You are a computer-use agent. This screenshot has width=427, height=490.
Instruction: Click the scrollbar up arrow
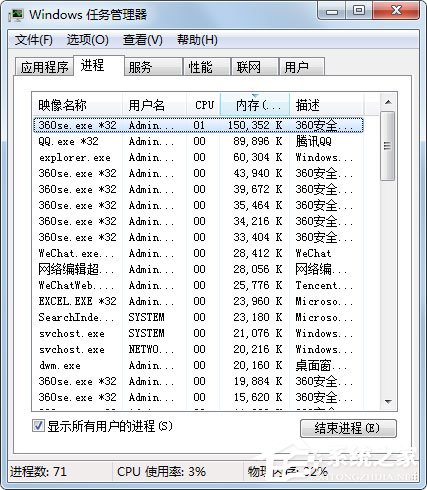tap(388, 102)
